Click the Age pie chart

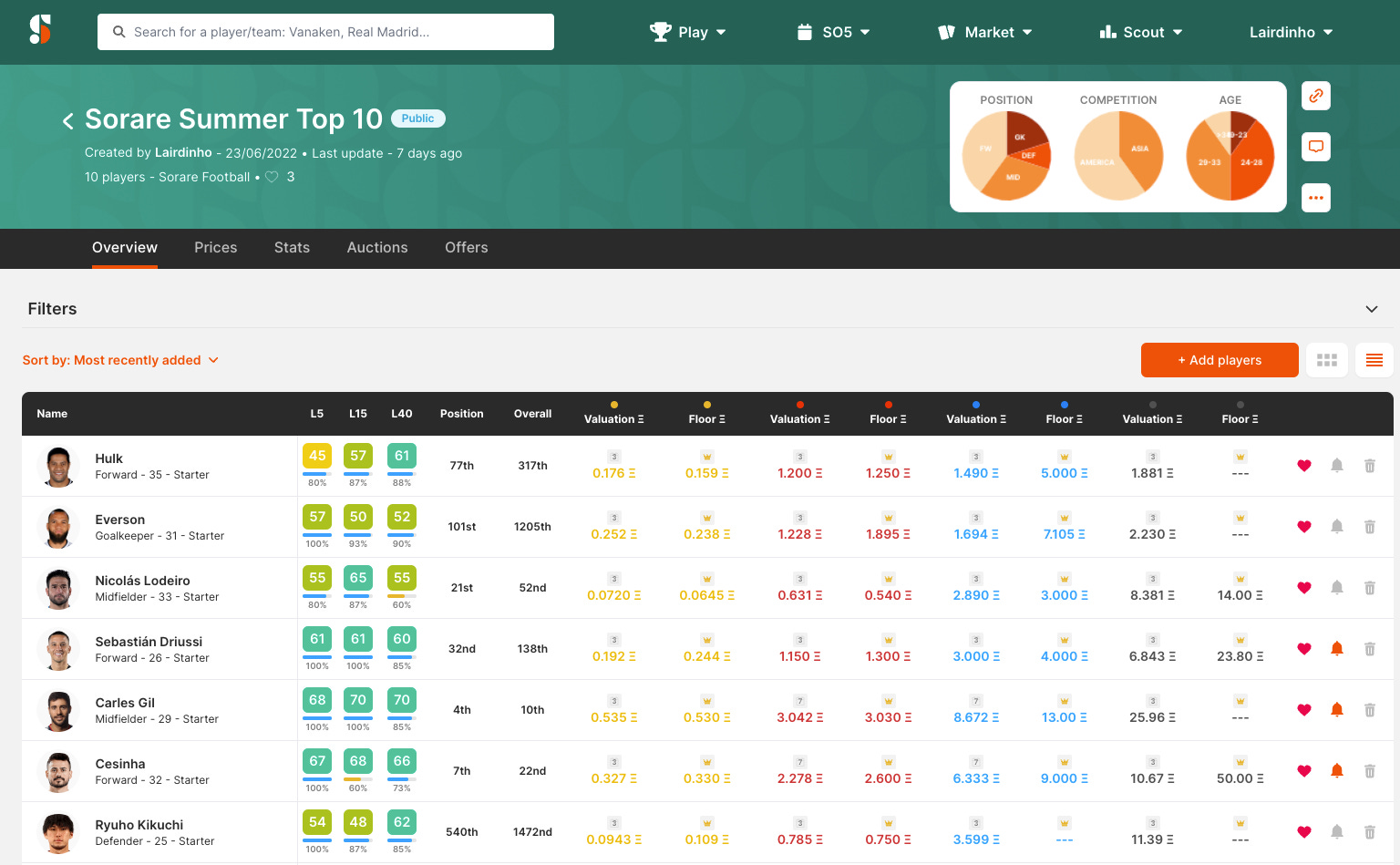coord(1230,156)
